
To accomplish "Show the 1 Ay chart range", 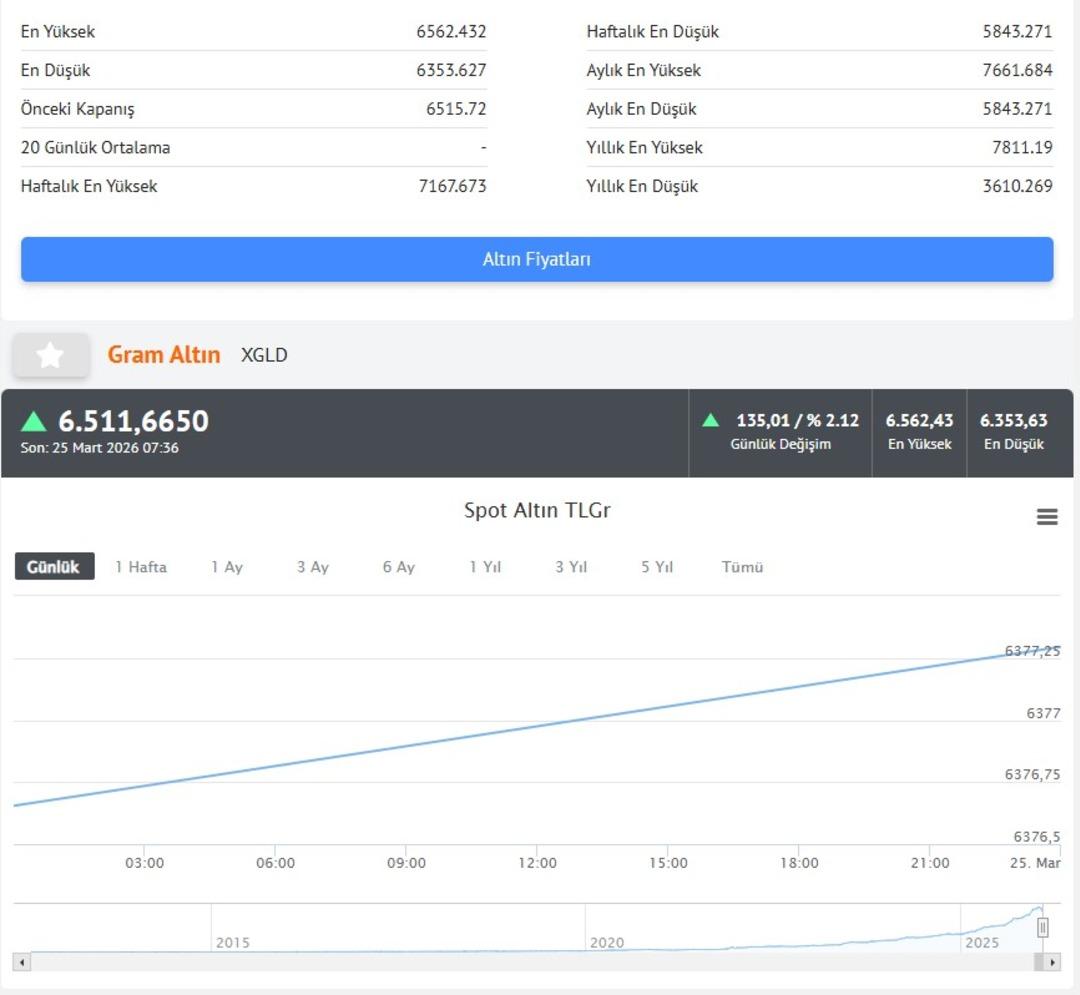I will click(x=227, y=567).
